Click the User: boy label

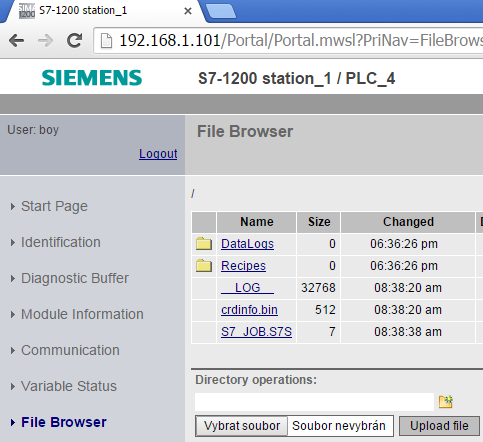(x=33, y=130)
